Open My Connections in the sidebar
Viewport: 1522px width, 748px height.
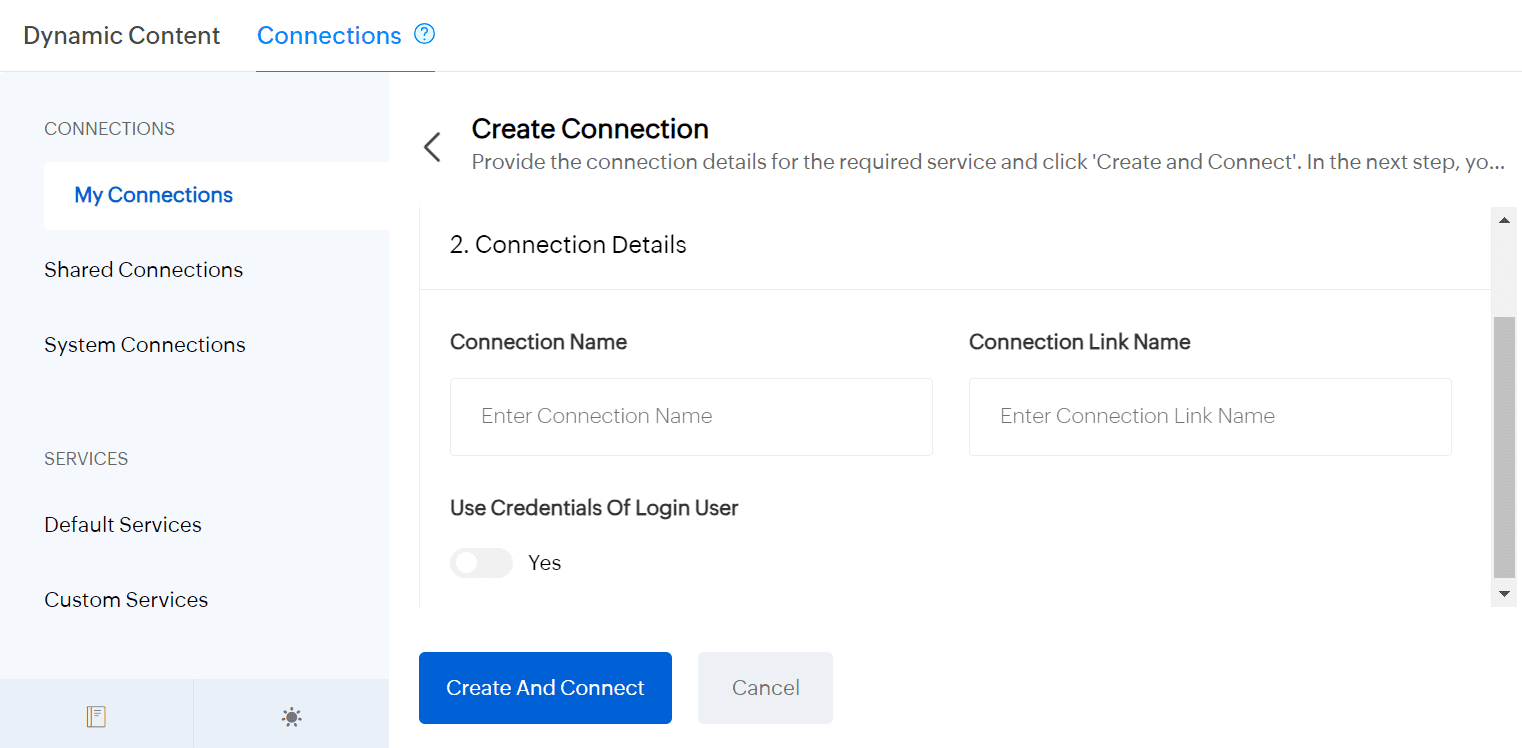[153, 195]
